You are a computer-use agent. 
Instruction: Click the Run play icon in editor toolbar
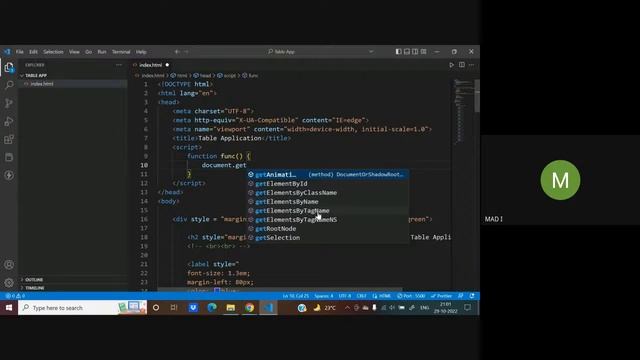coord(451,65)
